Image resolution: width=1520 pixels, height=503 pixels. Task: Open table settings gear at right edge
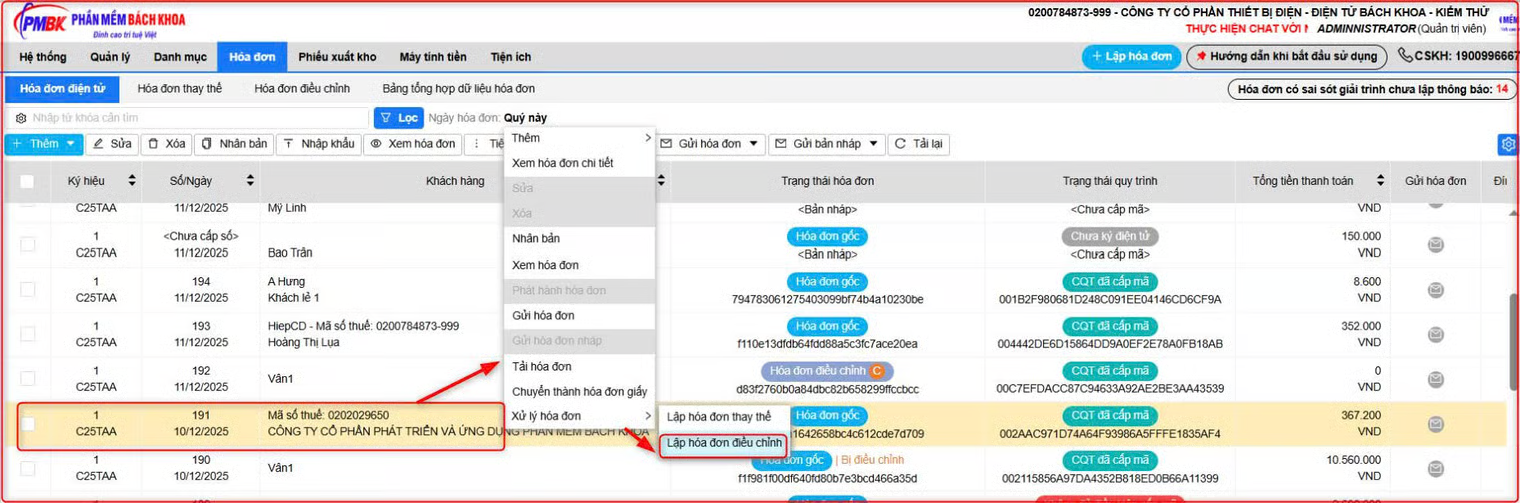click(1507, 145)
